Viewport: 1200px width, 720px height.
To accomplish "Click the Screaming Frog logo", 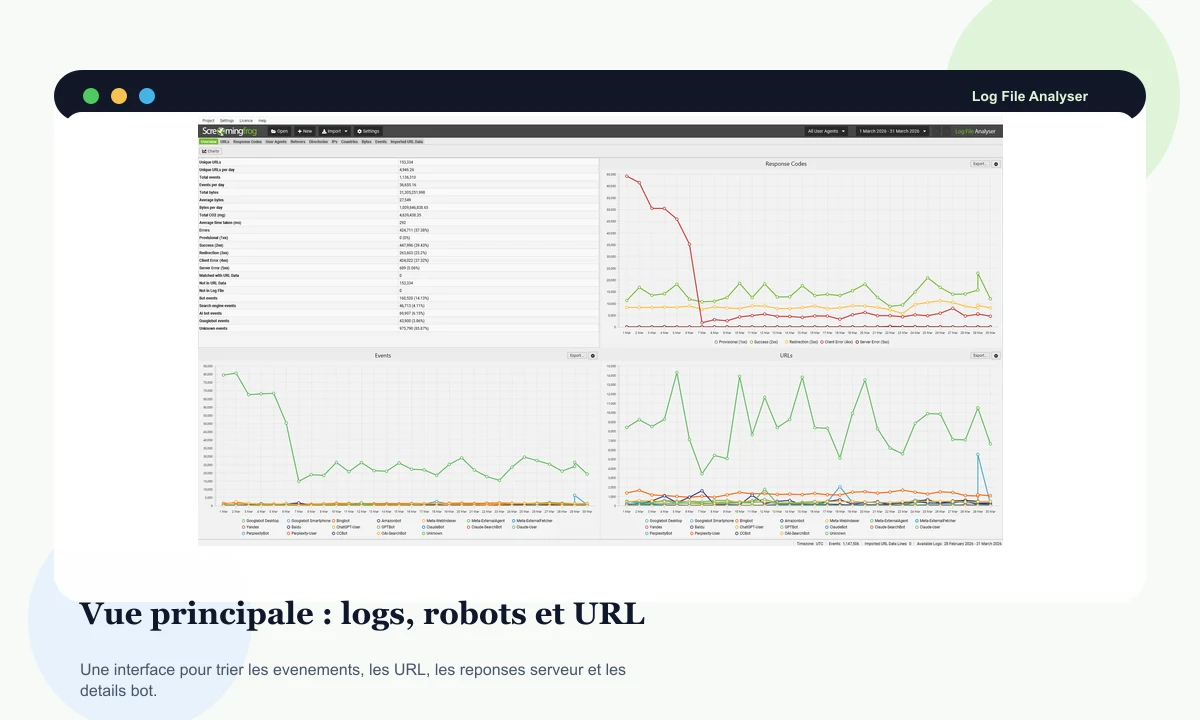I will (230, 131).
